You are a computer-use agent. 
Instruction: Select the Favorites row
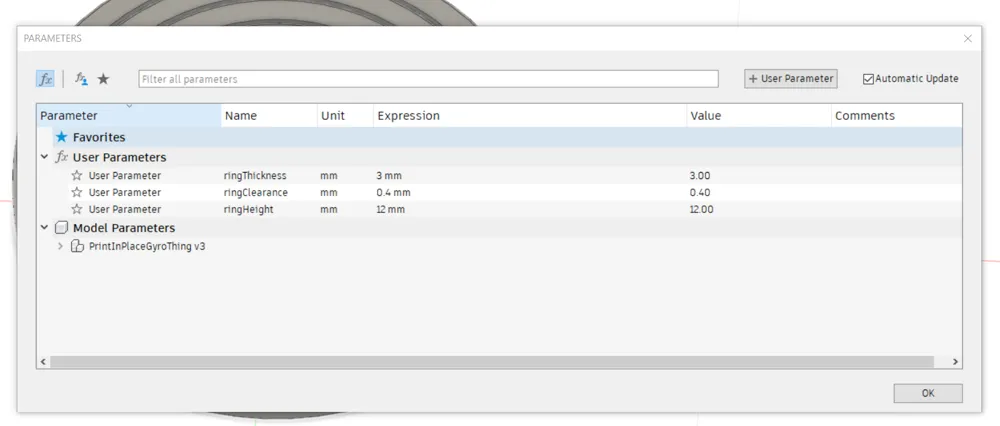(99, 137)
